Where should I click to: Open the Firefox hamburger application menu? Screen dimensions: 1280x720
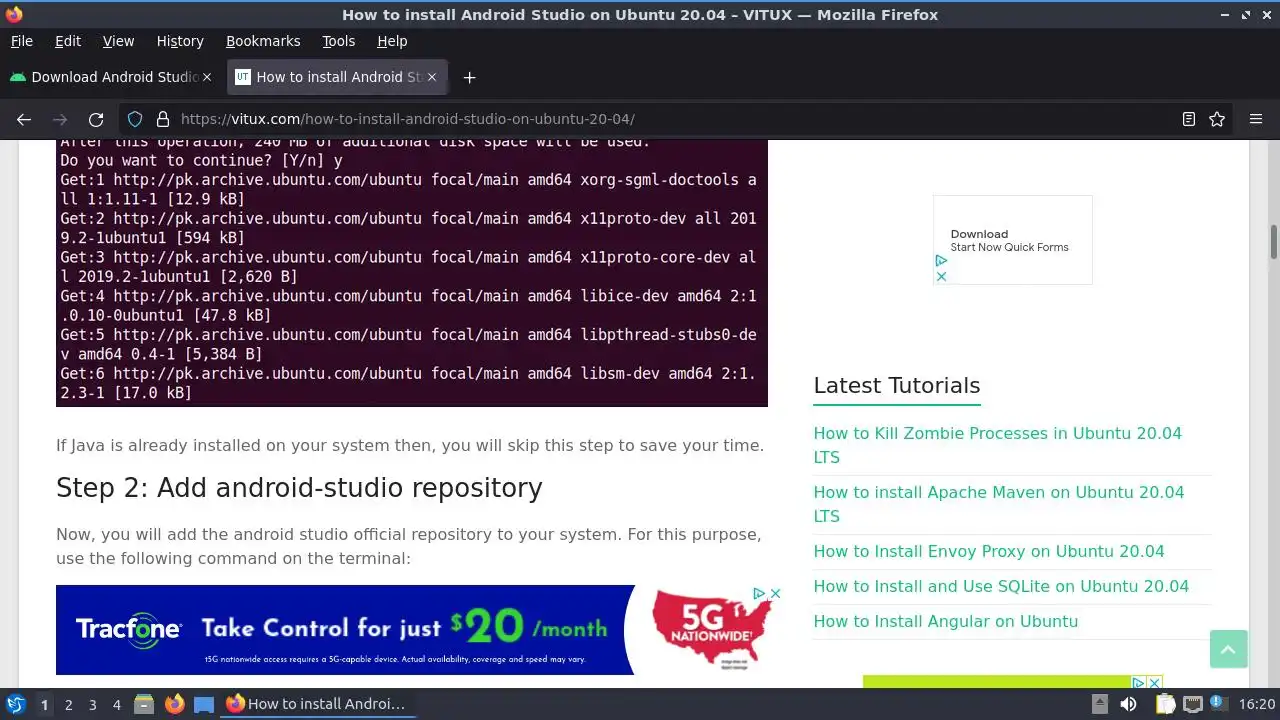(x=1256, y=119)
